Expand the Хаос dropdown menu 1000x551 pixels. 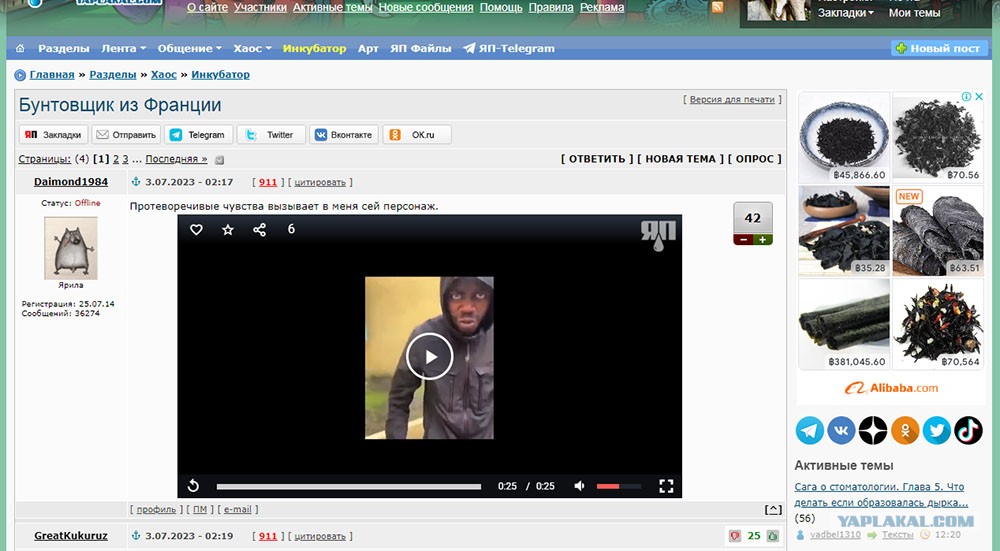[x=252, y=48]
